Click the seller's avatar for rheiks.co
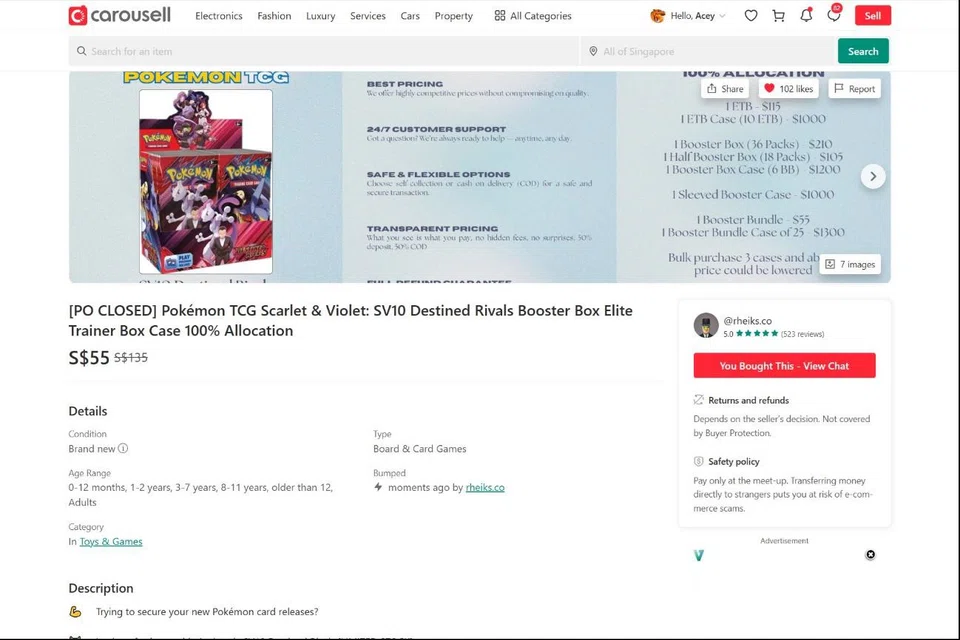 pyautogui.click(x=706, y=326)
